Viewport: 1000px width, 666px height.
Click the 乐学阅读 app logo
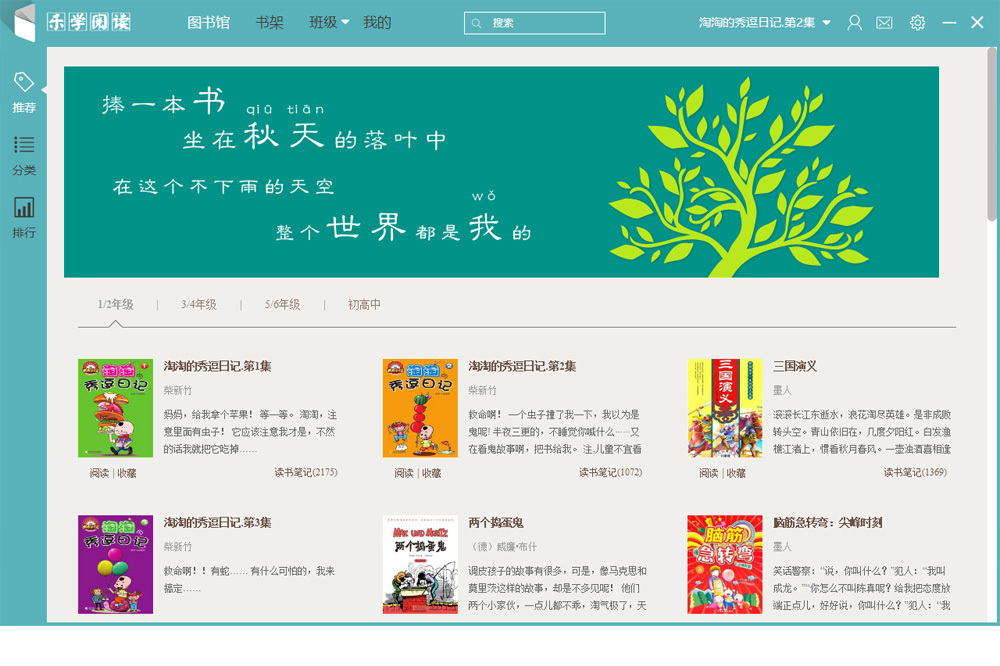click(89, 22)
